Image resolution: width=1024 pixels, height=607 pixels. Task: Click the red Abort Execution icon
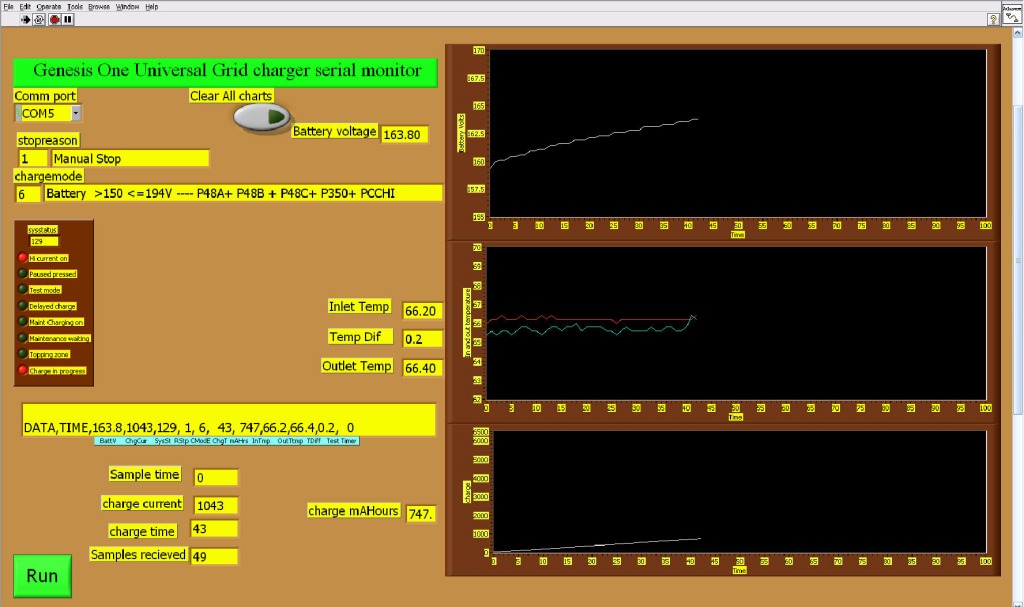coord(55,20)
